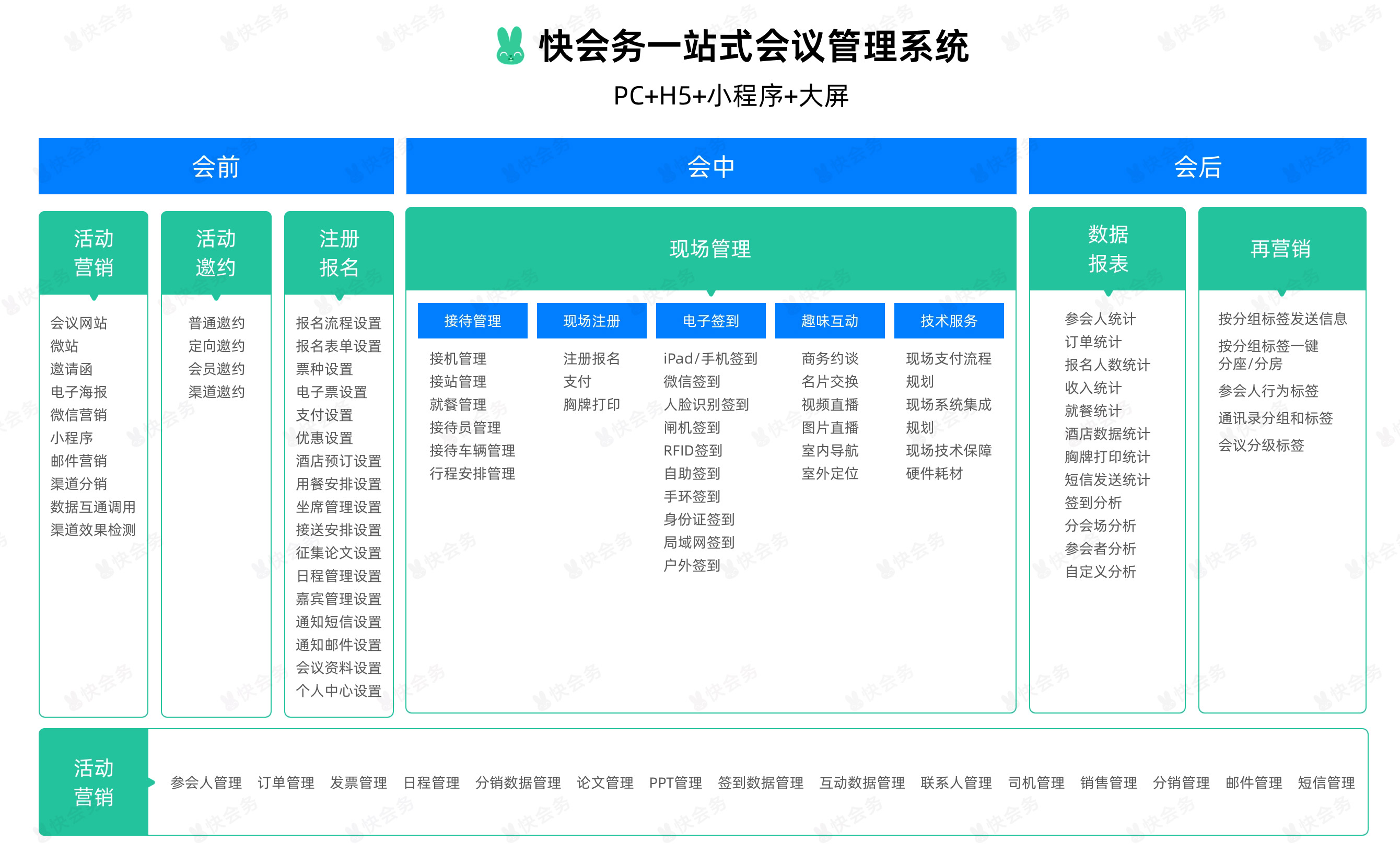Select the 会前 phase header
Viewport: 1400px width, 865px height.
tap(216, 166)
